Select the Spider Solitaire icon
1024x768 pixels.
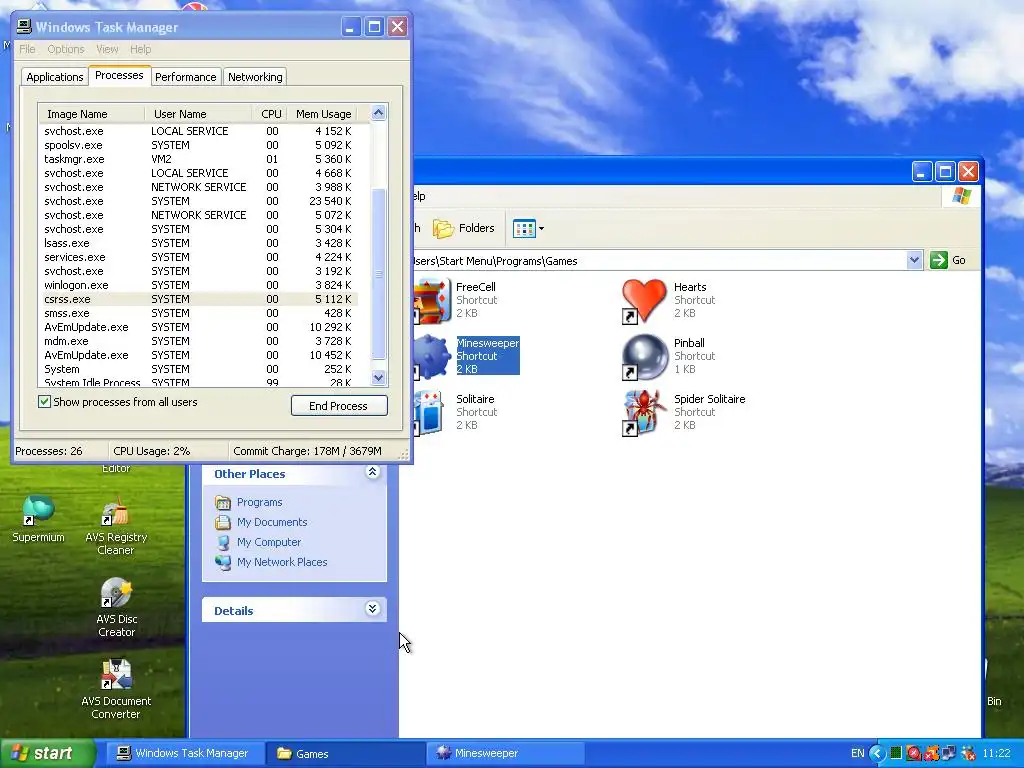[x=644, y=413]
